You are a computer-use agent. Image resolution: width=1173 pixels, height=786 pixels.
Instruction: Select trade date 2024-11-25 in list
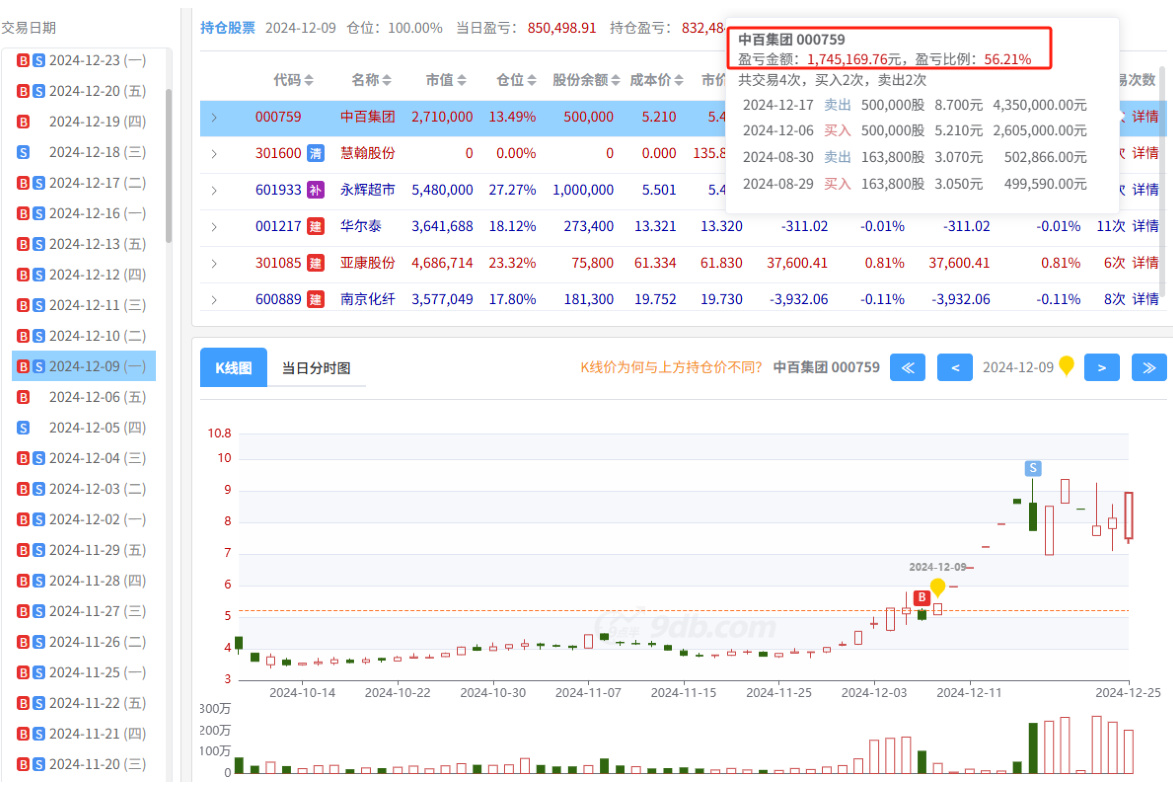point(84,673)
